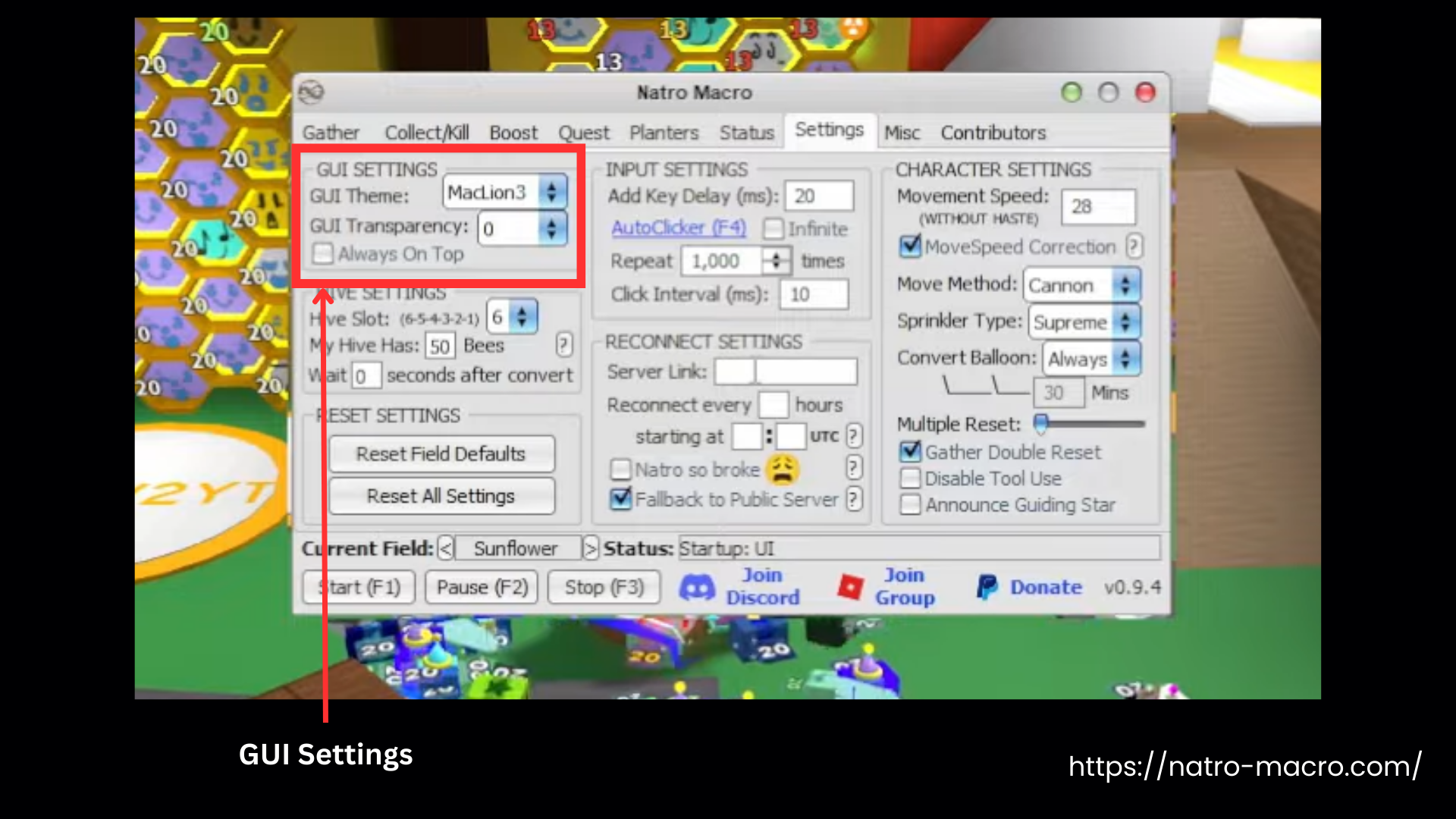Disable the Gather Double Reset checkbox
1456x819 pixels.
(910, 452)
